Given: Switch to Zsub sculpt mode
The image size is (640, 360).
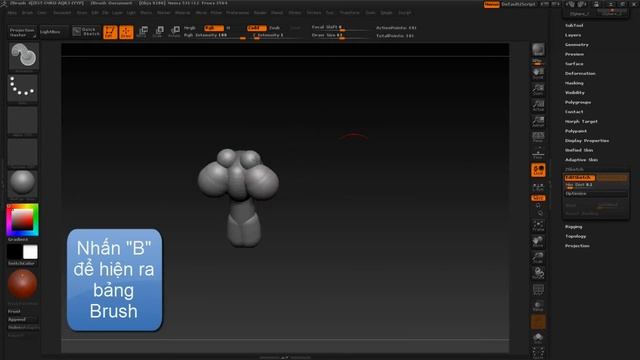Looking at the screenshot, I should click(x=275, y=28).
